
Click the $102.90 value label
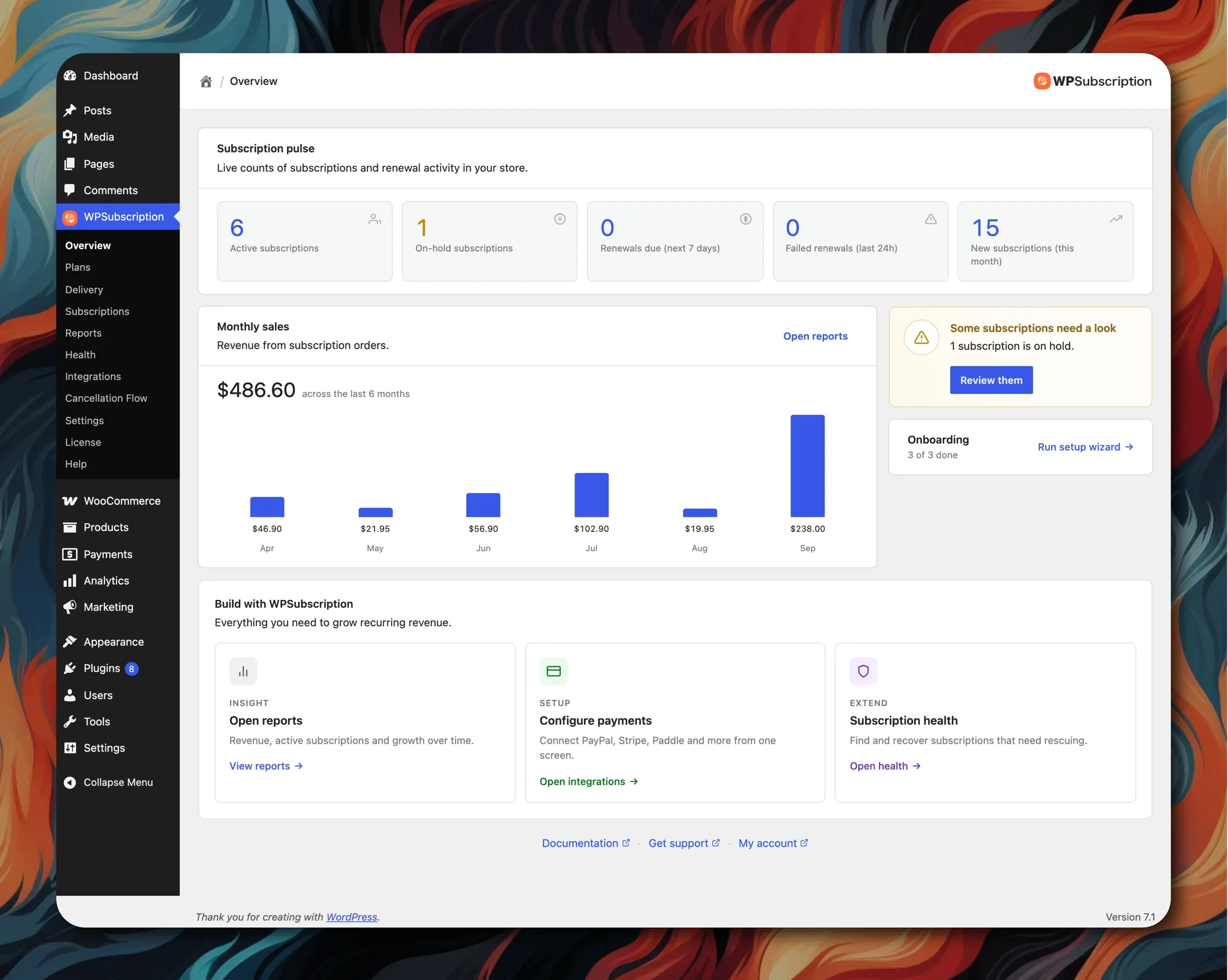click(x=591, y=529)
